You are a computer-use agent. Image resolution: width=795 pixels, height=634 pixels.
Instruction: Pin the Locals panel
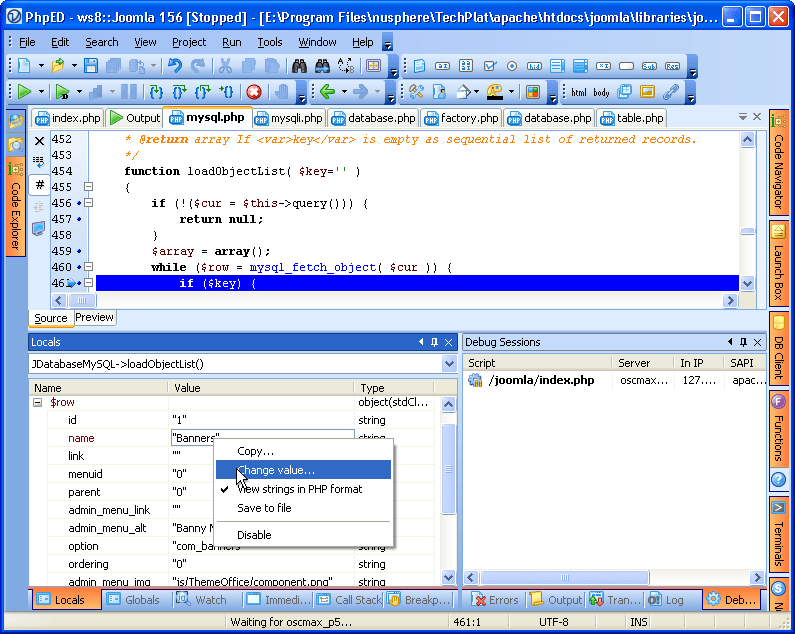pos(435,342)
